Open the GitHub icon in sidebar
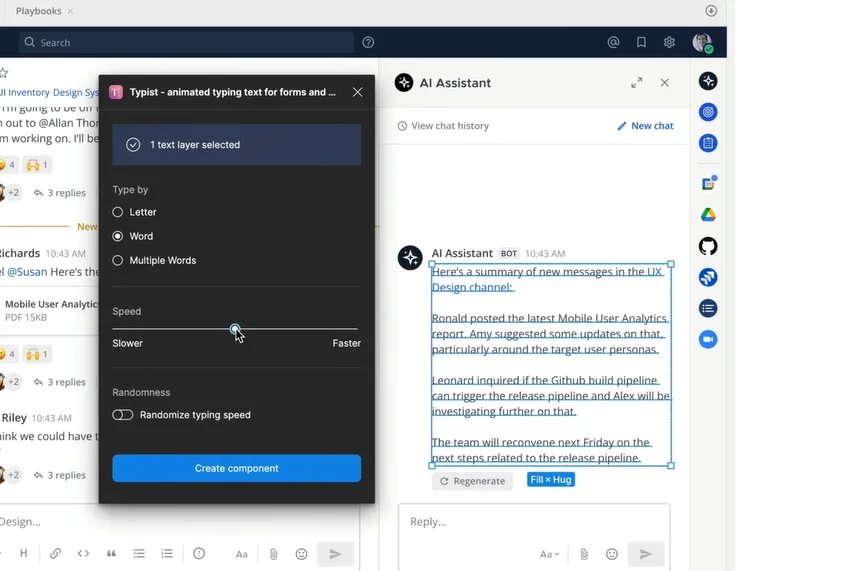Screen dimensions: 845x571 tap(708, 246)
